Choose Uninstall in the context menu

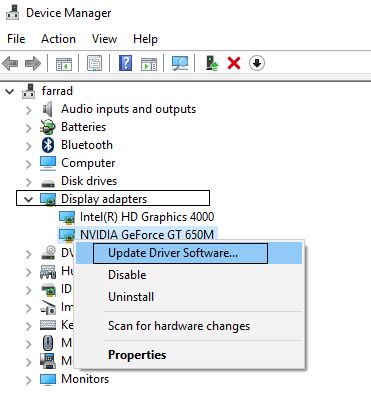point(189,297)
